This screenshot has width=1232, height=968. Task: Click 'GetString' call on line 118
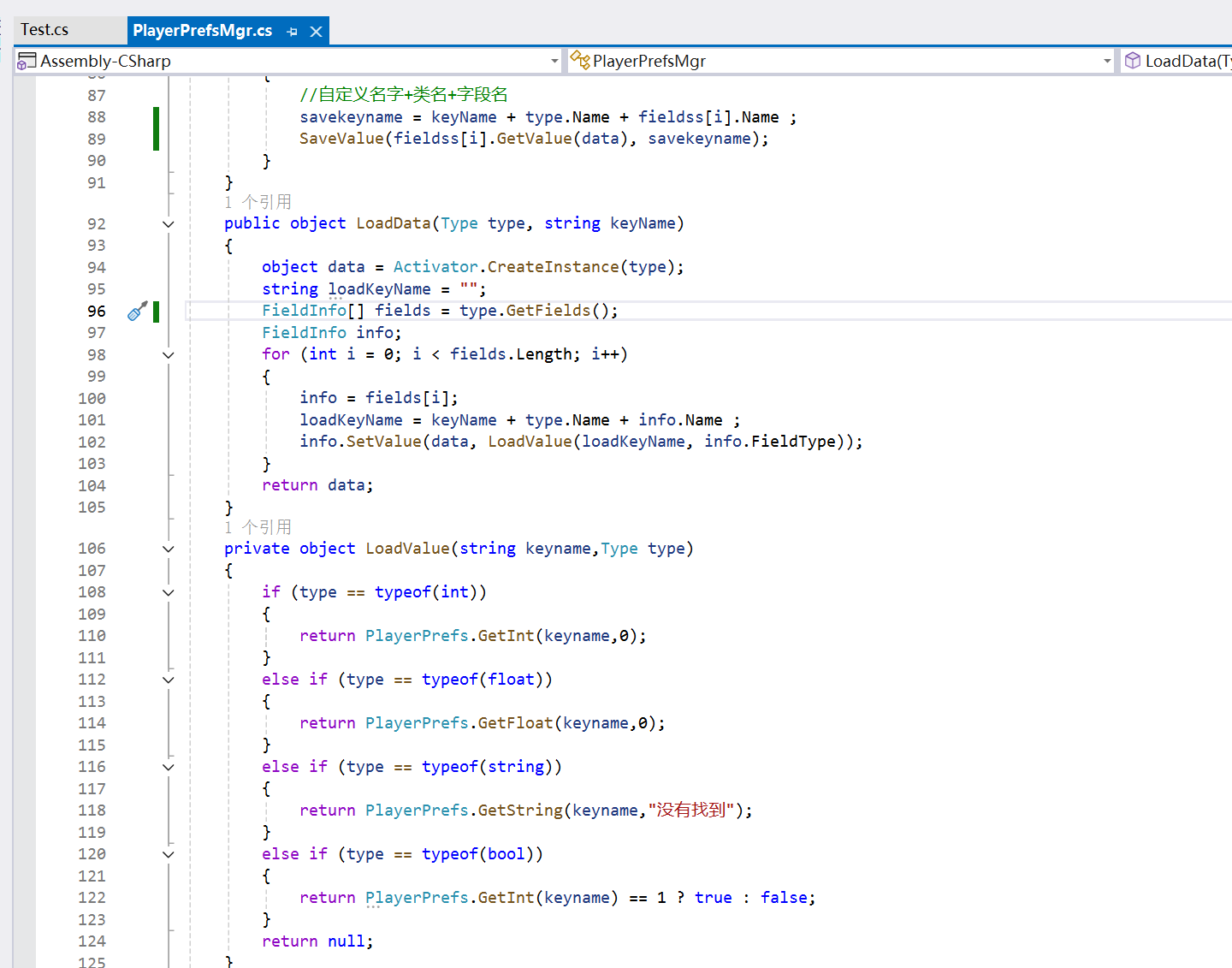tap(520, 811)
